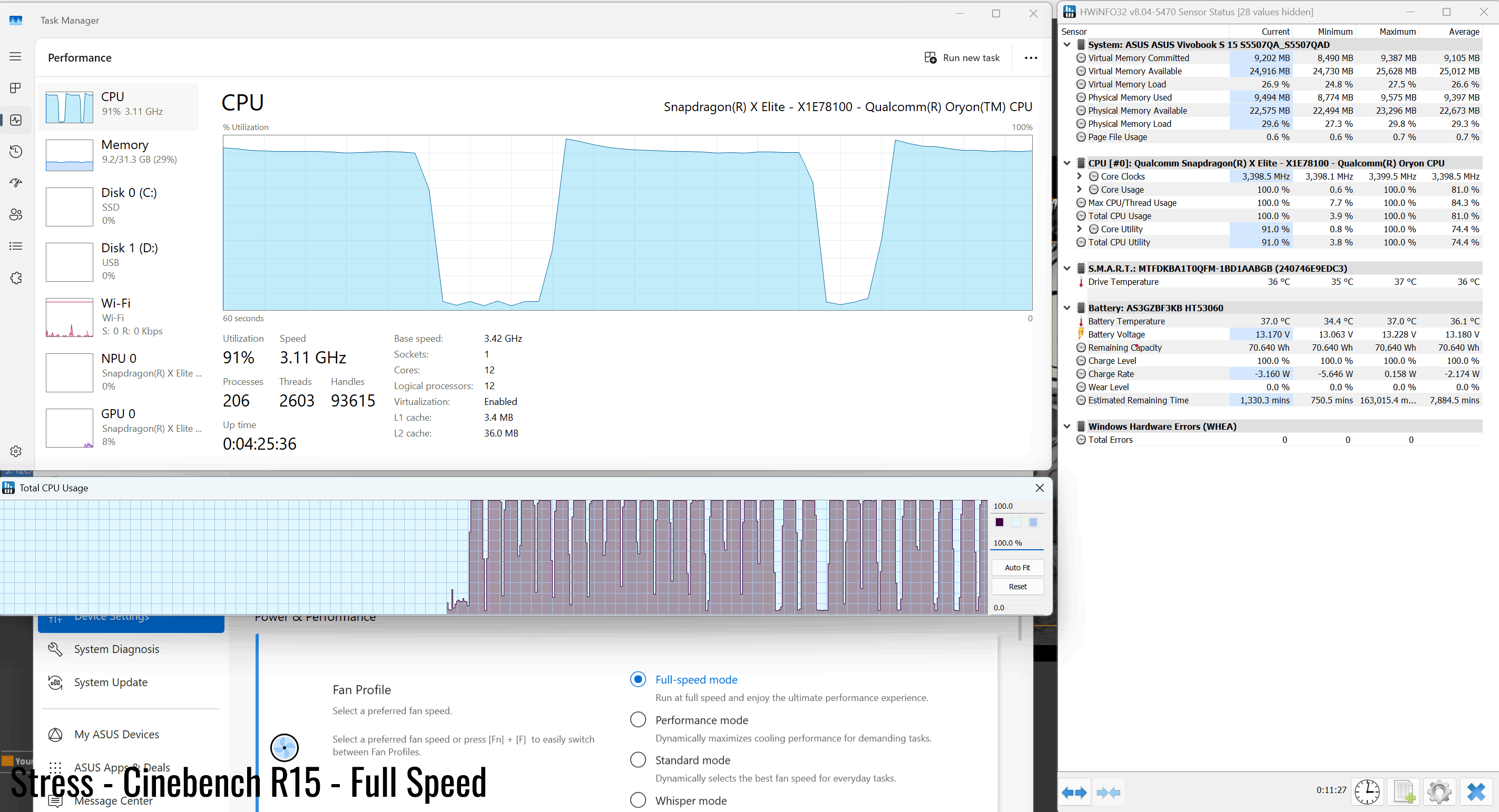Viewport: 1499px width, 812px height.
Task: Select Performance page icon in Task Manager sidebar
Action: pos(16,120)
